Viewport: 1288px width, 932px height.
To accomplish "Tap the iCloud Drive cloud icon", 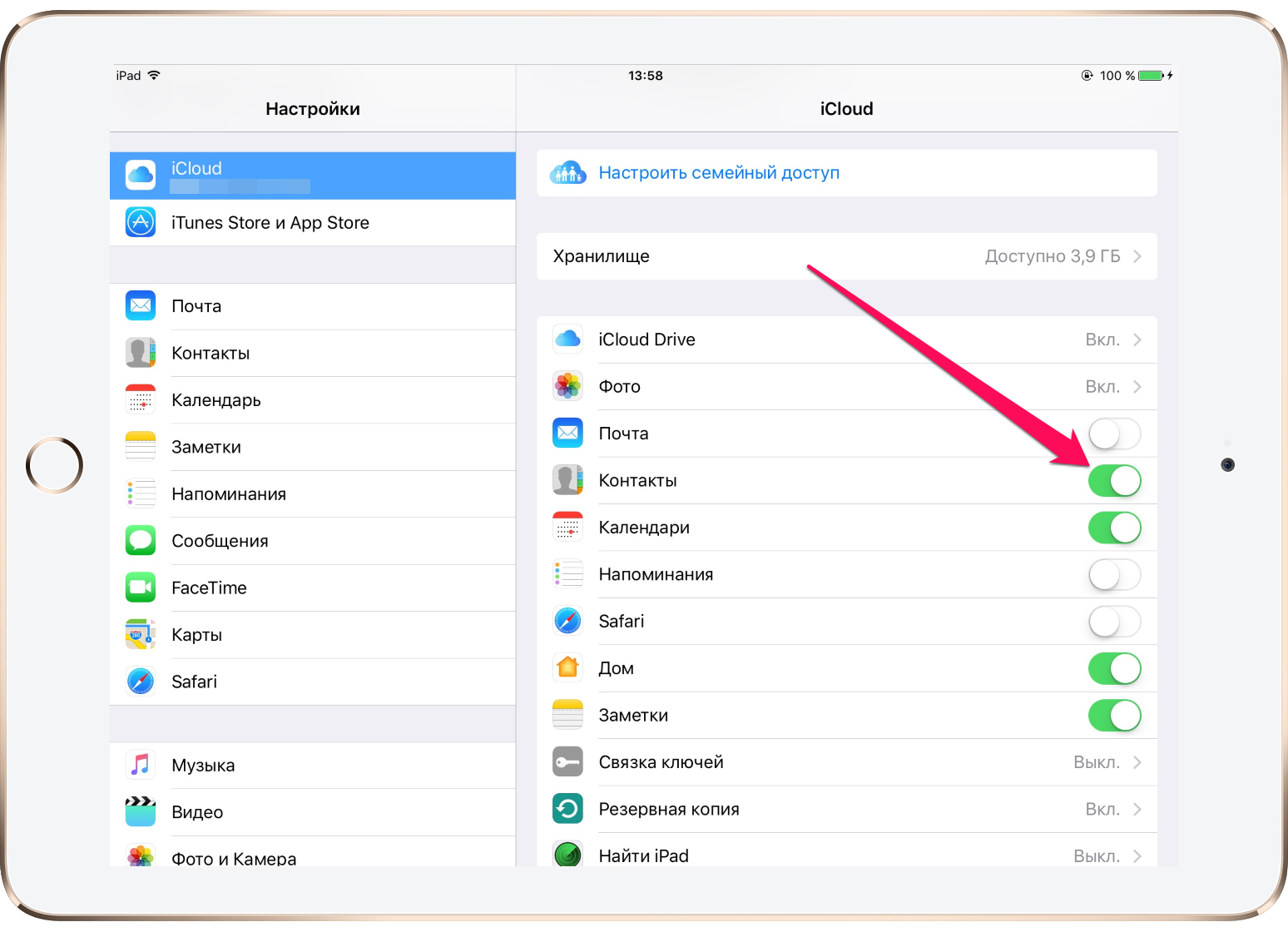I will point(567,339).
